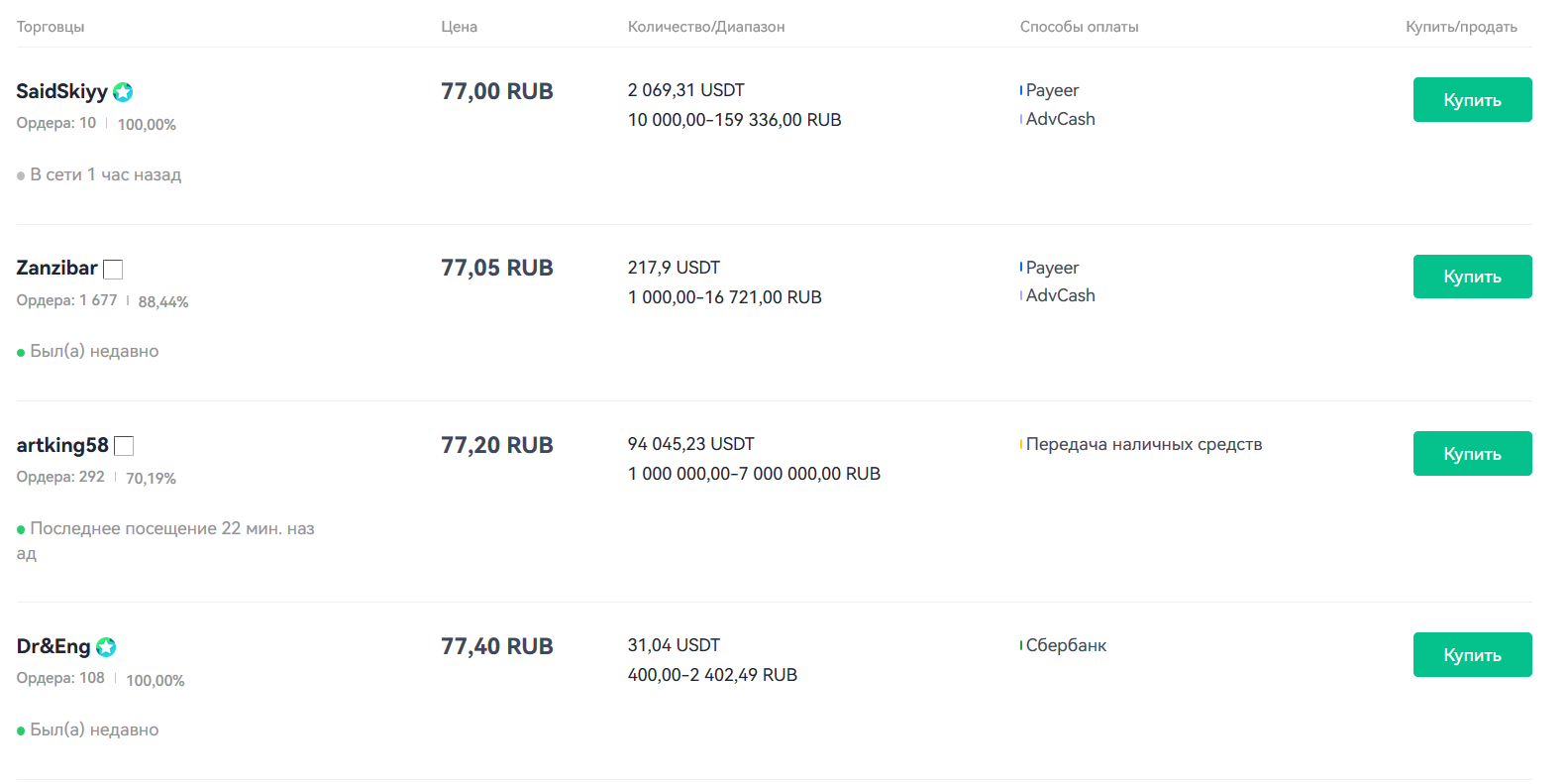The image size is (1568, 784).
Task: Click SaidSkiyy's verified badge icon
Action: pos(123,92)
